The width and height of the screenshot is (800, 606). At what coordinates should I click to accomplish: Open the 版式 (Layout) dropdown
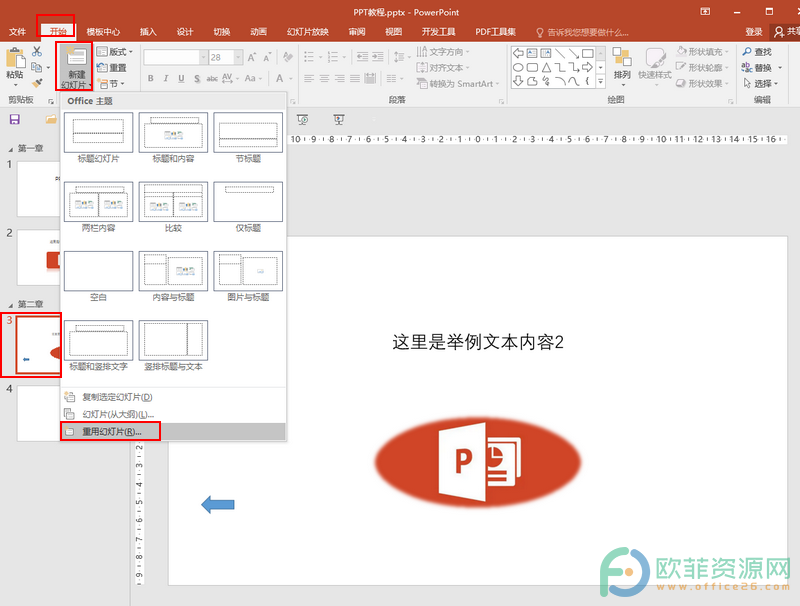[115, 52]
